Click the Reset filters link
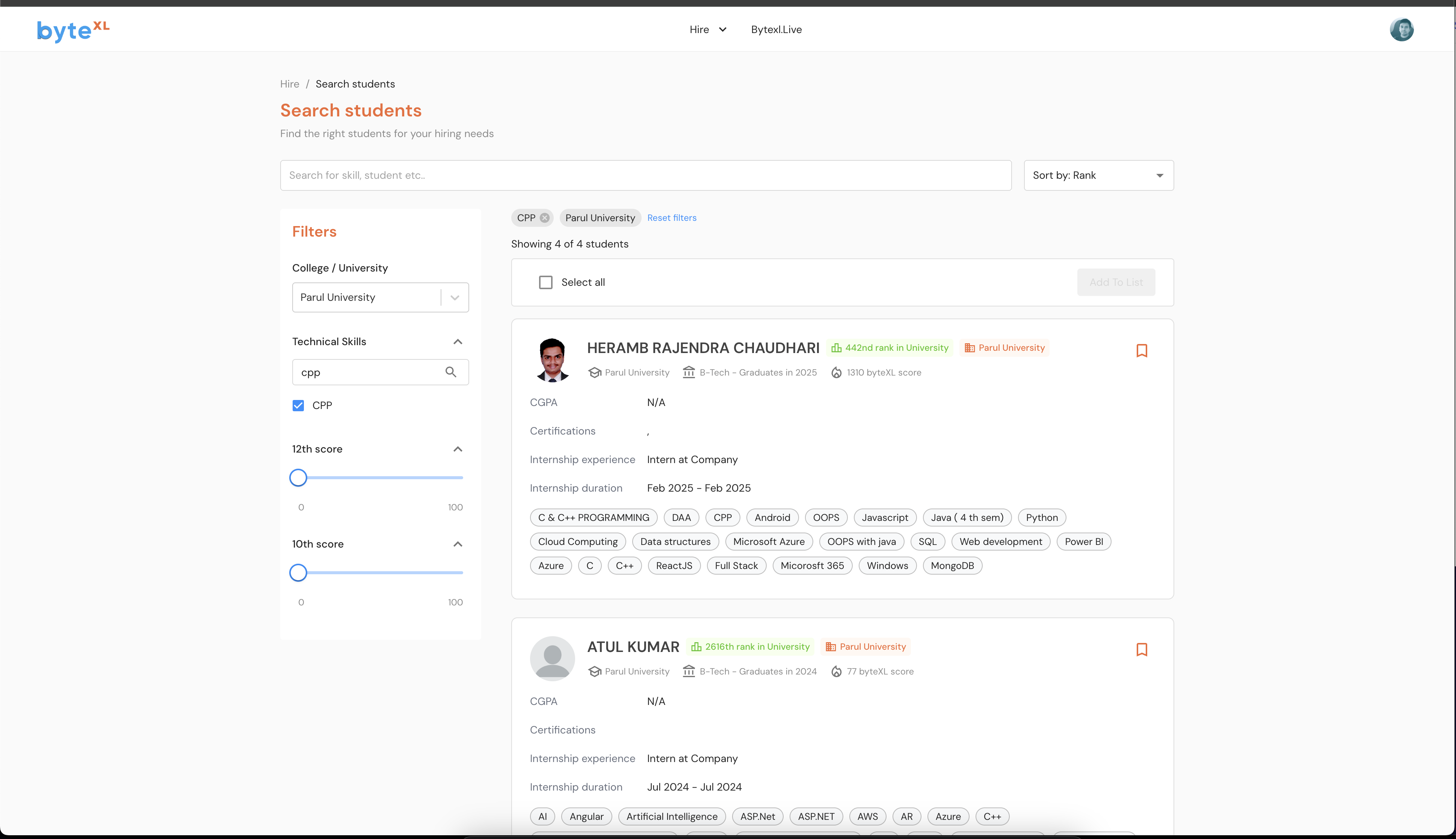 click(x=671, y=218)
